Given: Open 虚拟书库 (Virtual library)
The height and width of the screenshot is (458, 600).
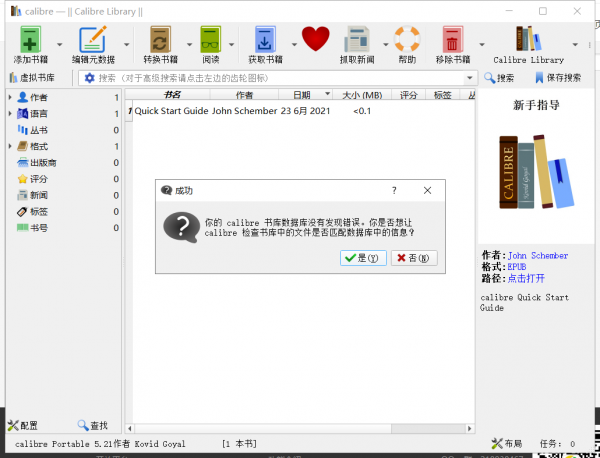Looking at the screenshot, I should click(32, 78).
